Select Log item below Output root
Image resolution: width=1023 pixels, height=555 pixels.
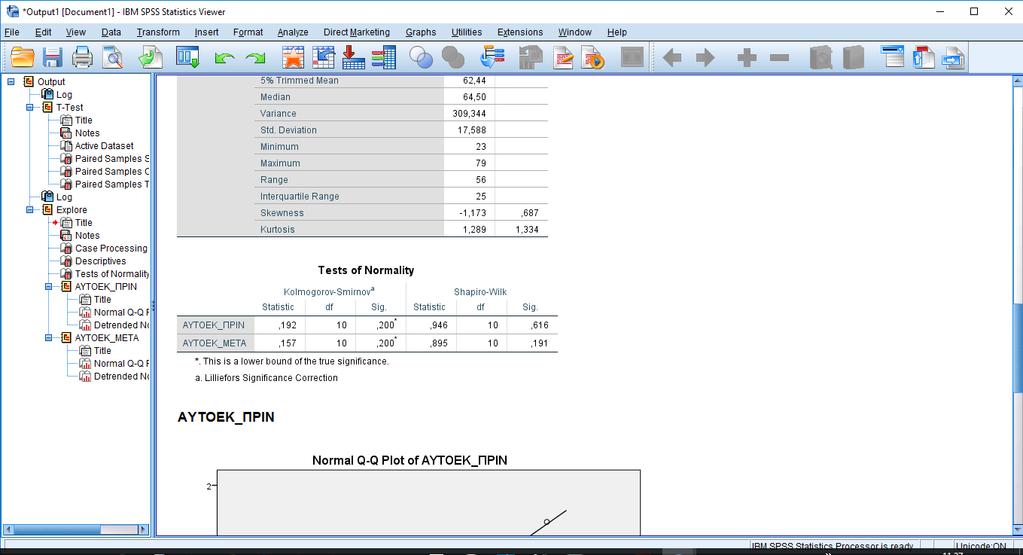tap(64, 95)
